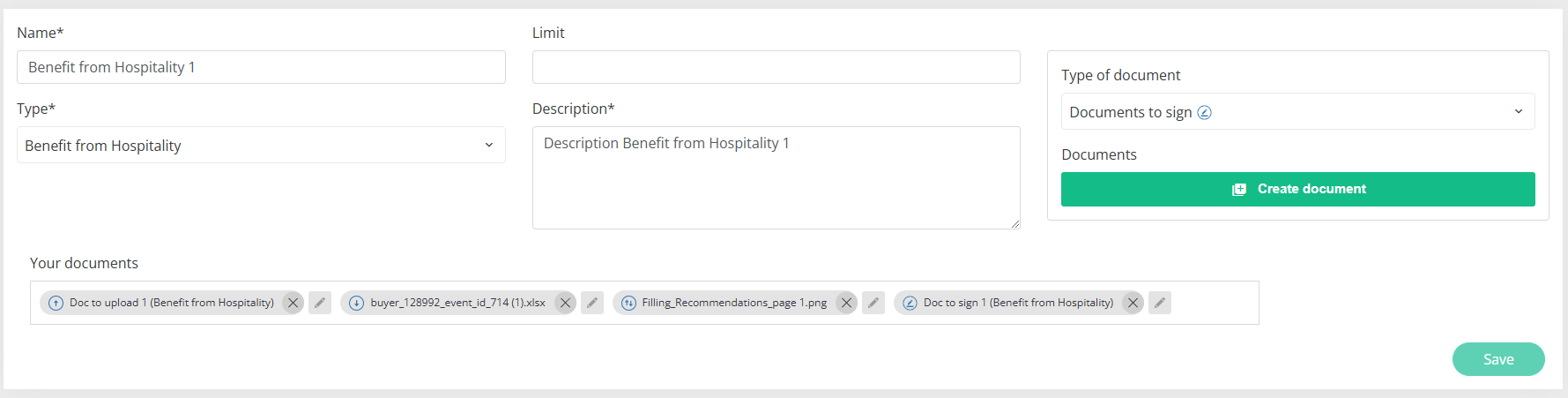Image resolution: width=1568 pixels, height=398 pixels.
Task: Remove the Doc to upload 1 document
Action: pyautogui.click(x=293, y=303)
